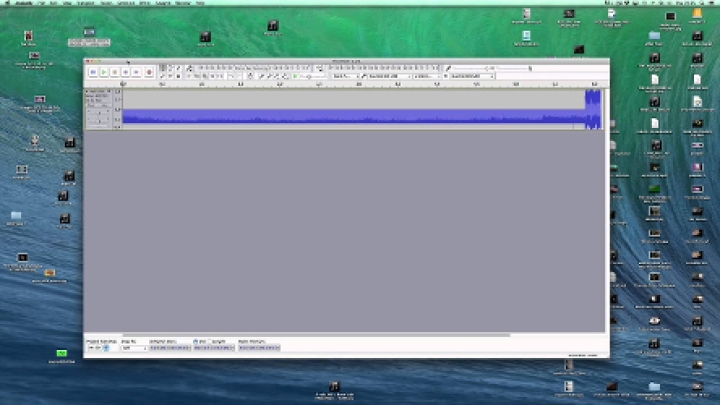Click the Stop transport button
This screenshot has width=720, height=405.
coord(115,72)
